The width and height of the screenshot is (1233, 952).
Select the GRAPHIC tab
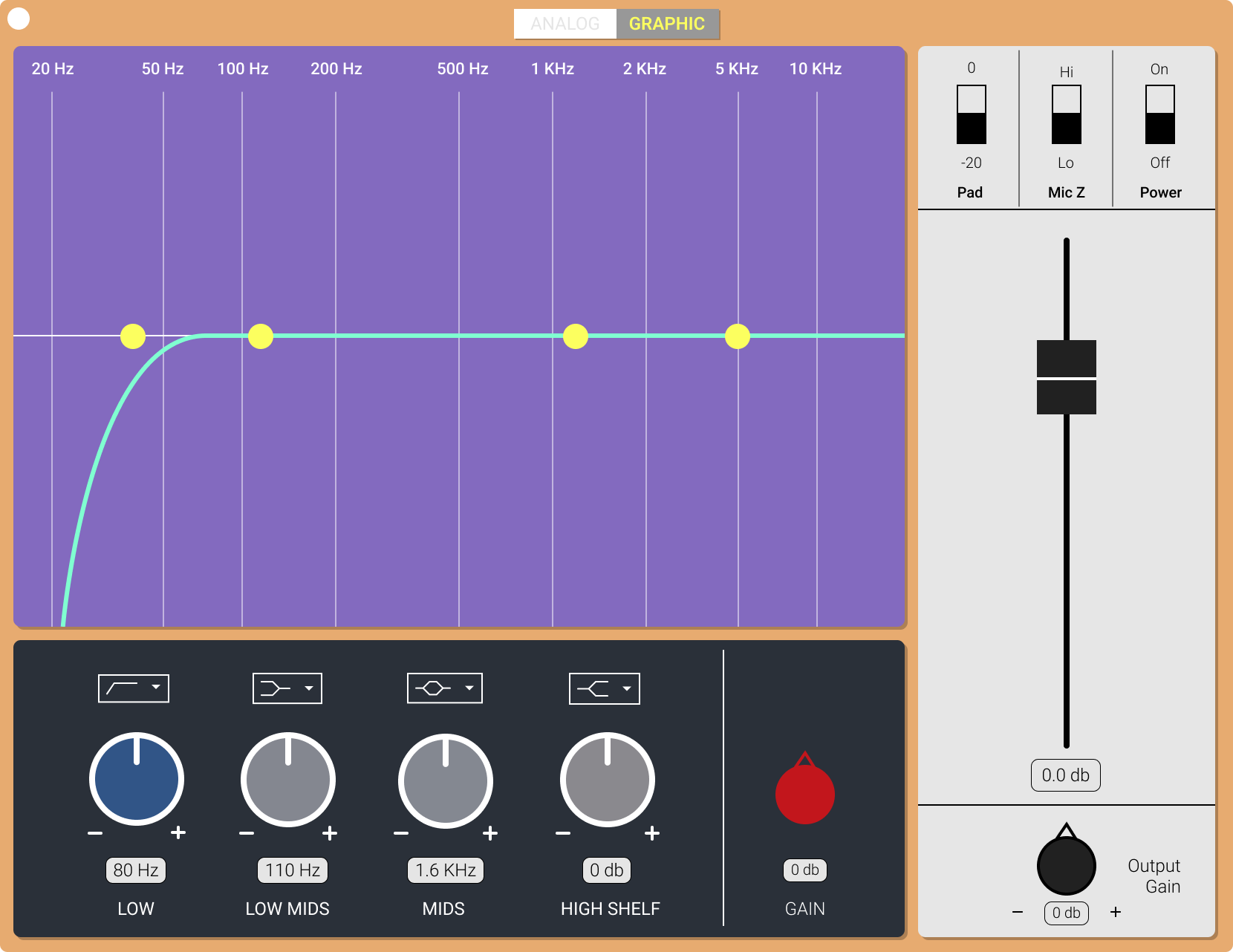[667, 24]
